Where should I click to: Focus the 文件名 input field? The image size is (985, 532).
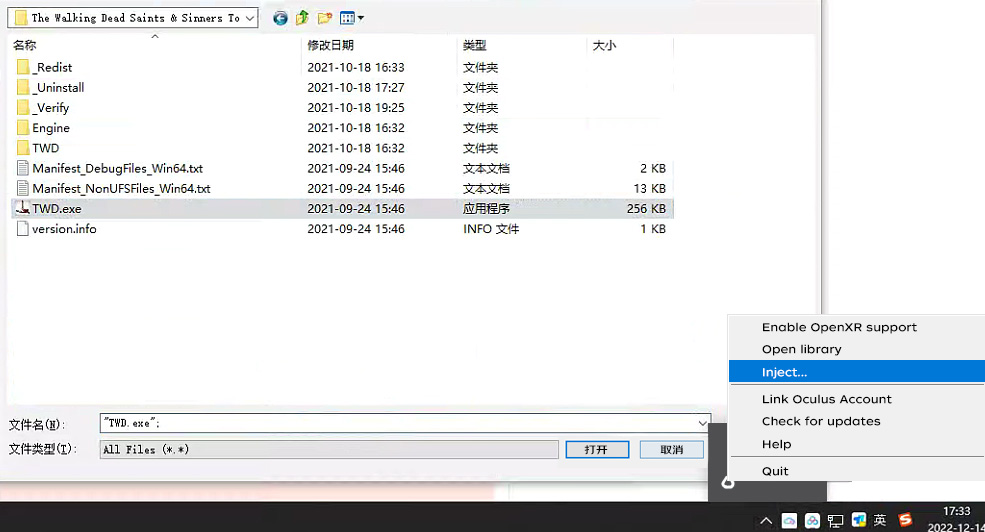(398, 423)
